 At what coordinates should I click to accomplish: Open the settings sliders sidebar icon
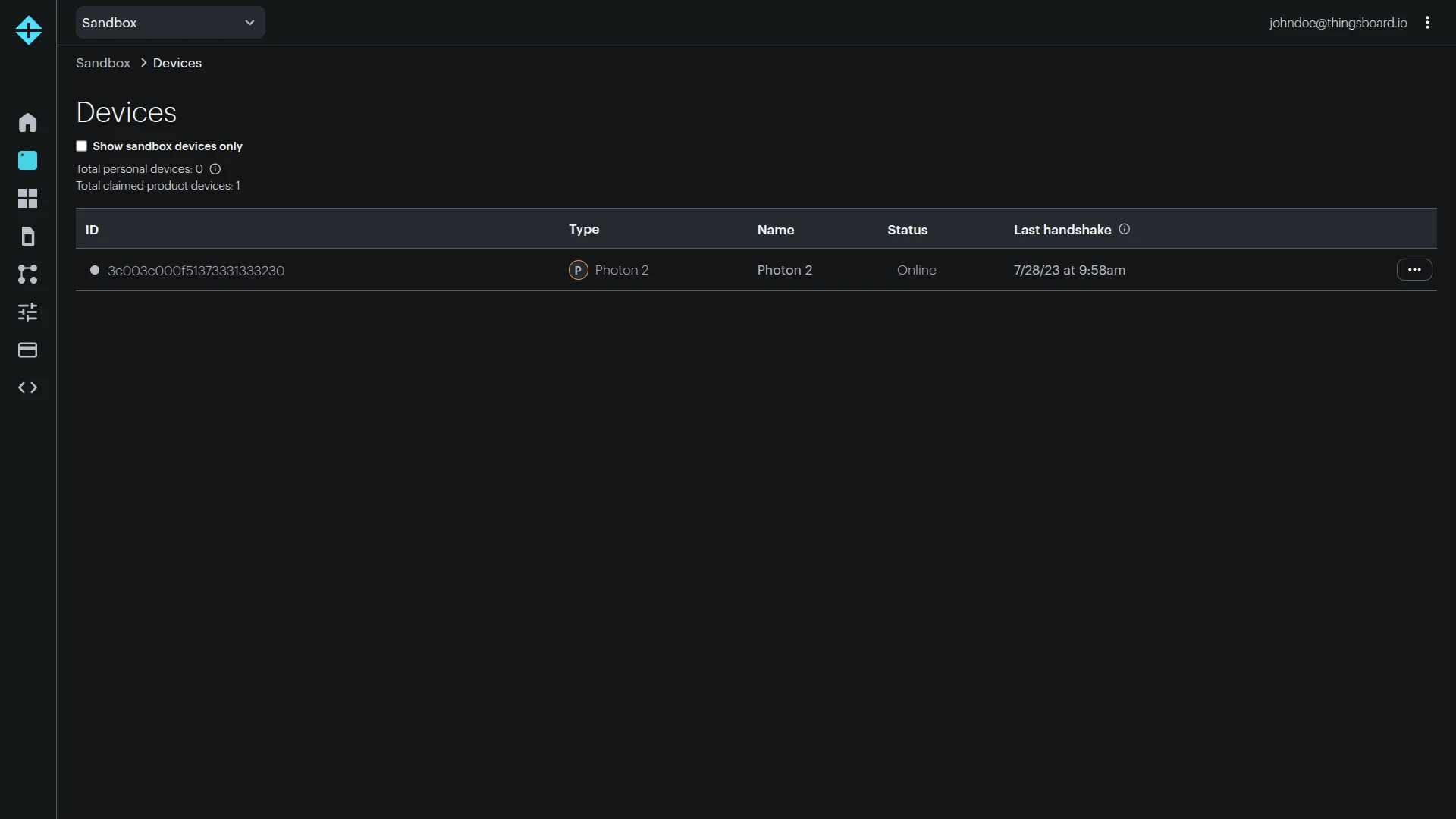pyautogui.click(x=28, y=312)
